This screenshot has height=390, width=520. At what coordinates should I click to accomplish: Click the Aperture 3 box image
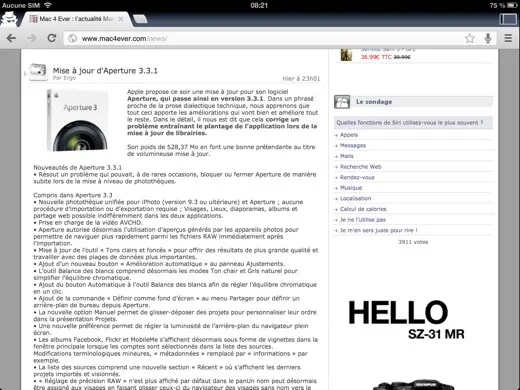pyautogui.click(x=77, y=121)
